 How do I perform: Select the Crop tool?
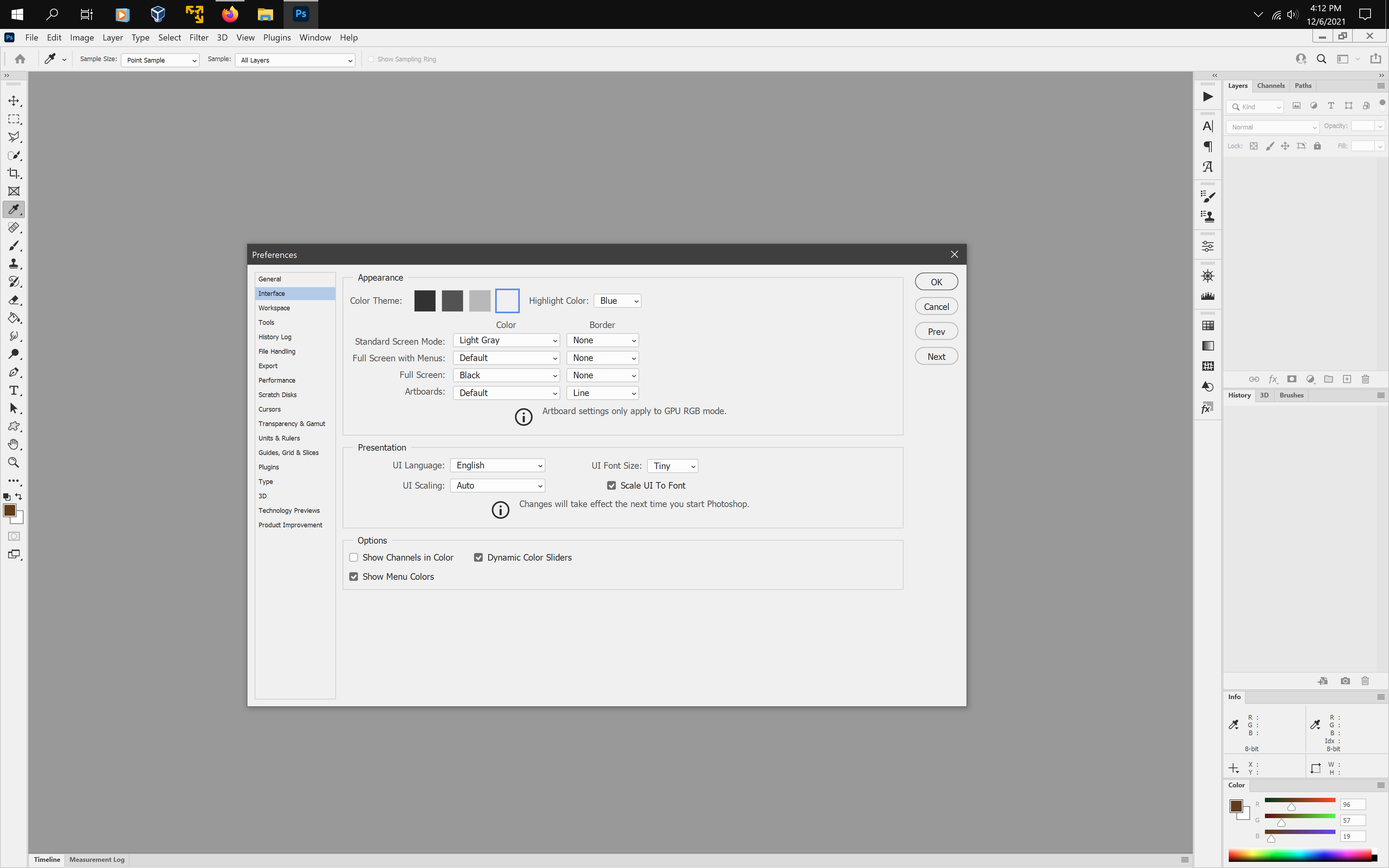[x=14, y=173]
